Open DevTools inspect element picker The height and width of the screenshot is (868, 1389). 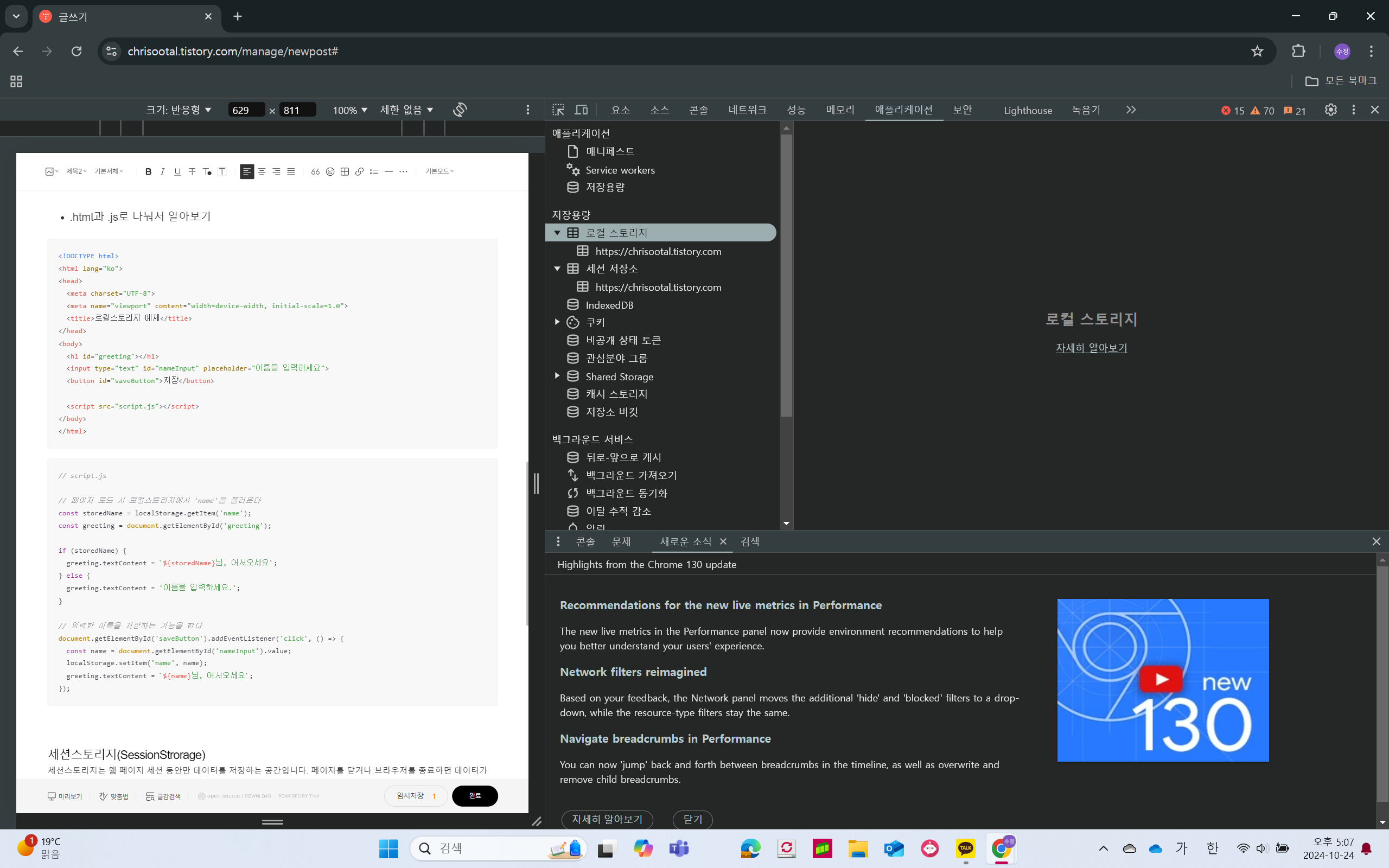pos(558,110)
